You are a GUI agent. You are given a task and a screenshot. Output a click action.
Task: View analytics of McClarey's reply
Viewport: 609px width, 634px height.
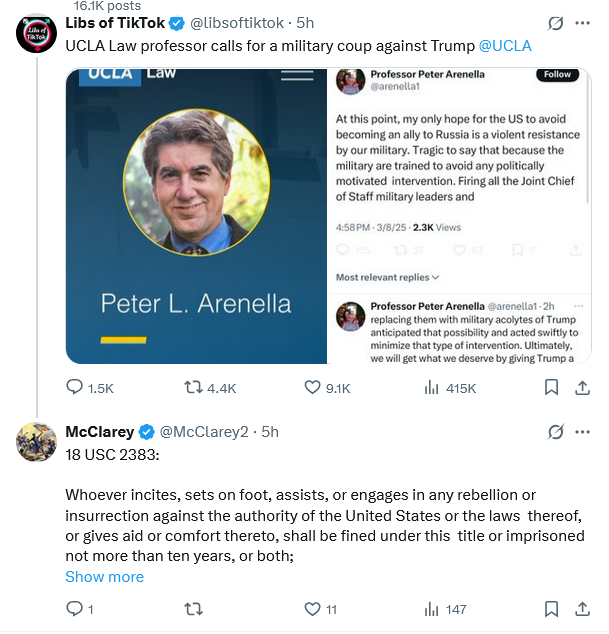(434, 609)
